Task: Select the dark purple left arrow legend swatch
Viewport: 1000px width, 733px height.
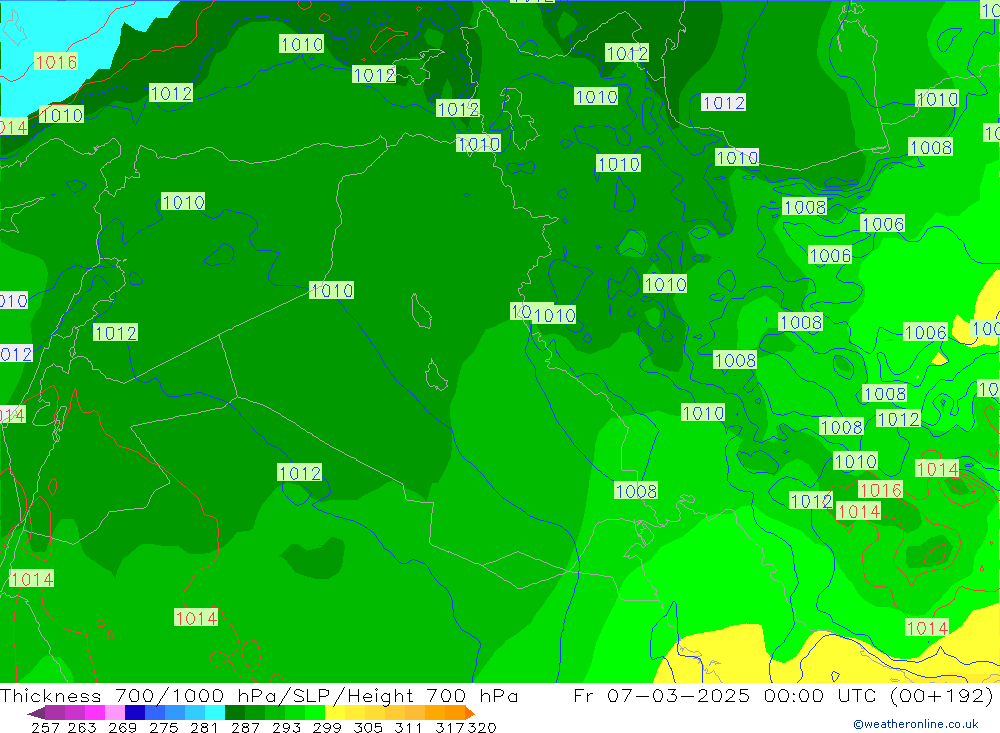Action: click(36, 713)
